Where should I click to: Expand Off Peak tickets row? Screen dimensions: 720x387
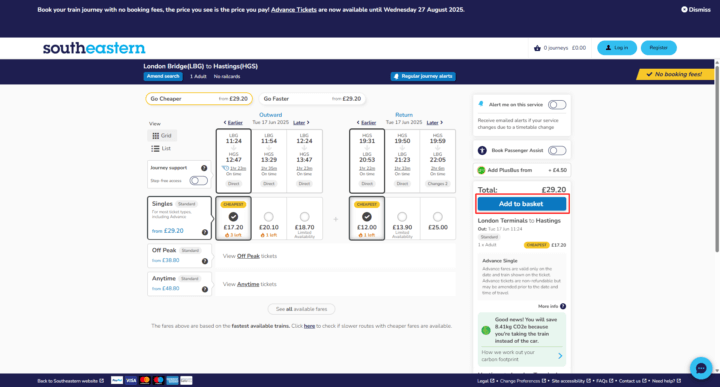[x=336, y=256]
